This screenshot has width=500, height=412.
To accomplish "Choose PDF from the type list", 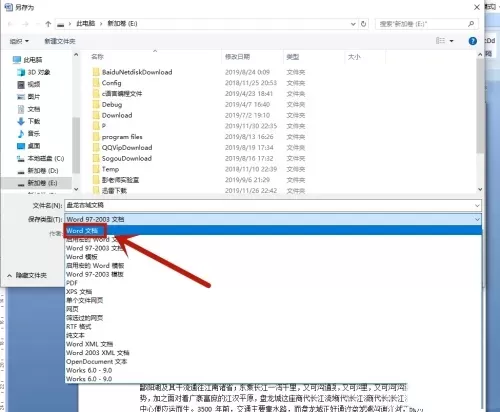I will (72, 283).
